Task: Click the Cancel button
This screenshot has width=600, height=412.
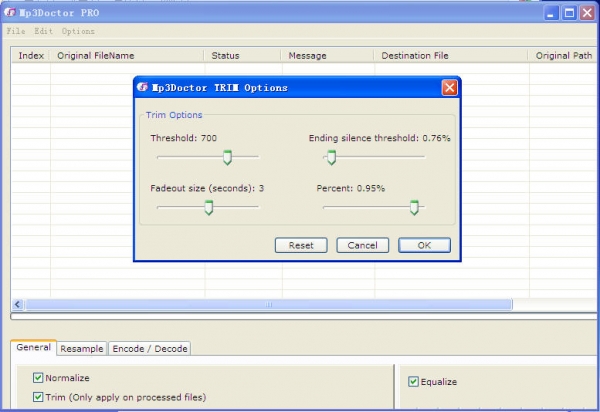Action: [362, 245]
